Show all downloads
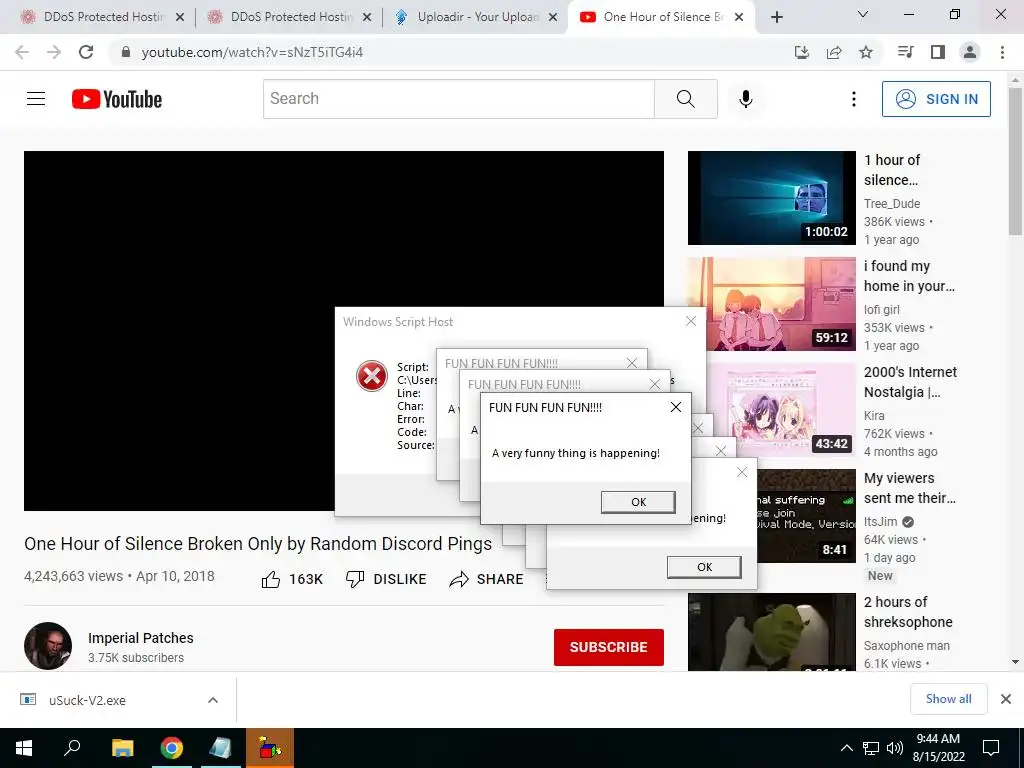This screenshot has width=1024, height=768. click(x=948, y=699)
